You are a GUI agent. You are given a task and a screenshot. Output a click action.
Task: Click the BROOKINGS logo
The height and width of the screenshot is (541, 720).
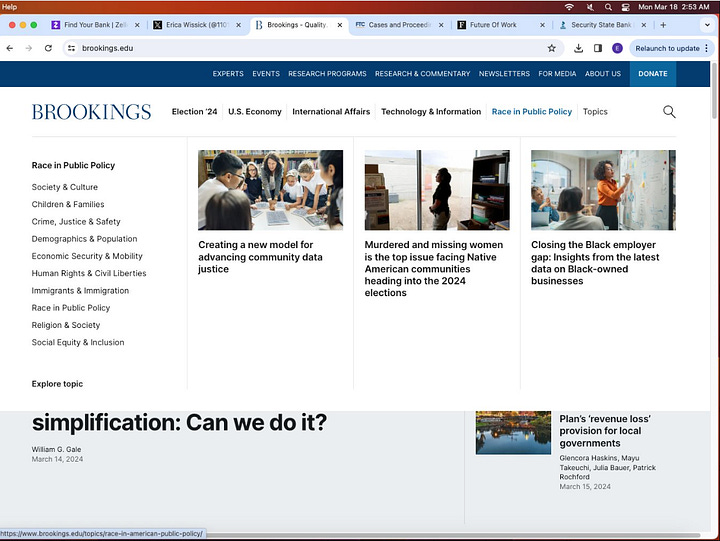[91, 112]
